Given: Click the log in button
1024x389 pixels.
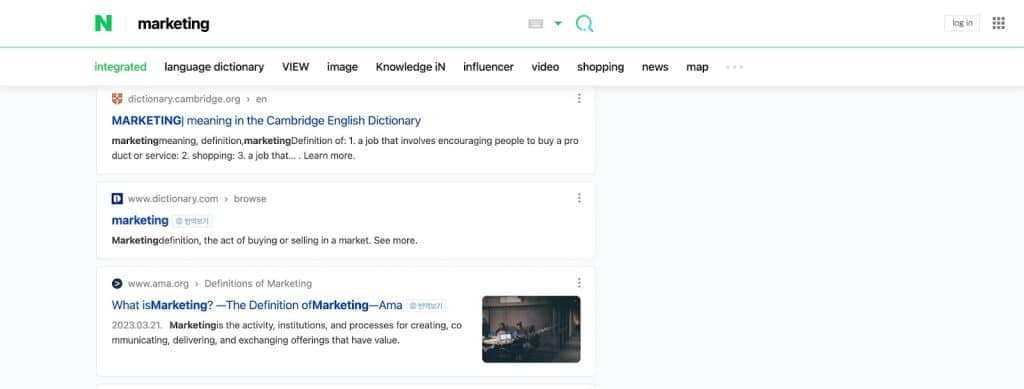Looking at the screenshot, I should [x=962, y=23].
